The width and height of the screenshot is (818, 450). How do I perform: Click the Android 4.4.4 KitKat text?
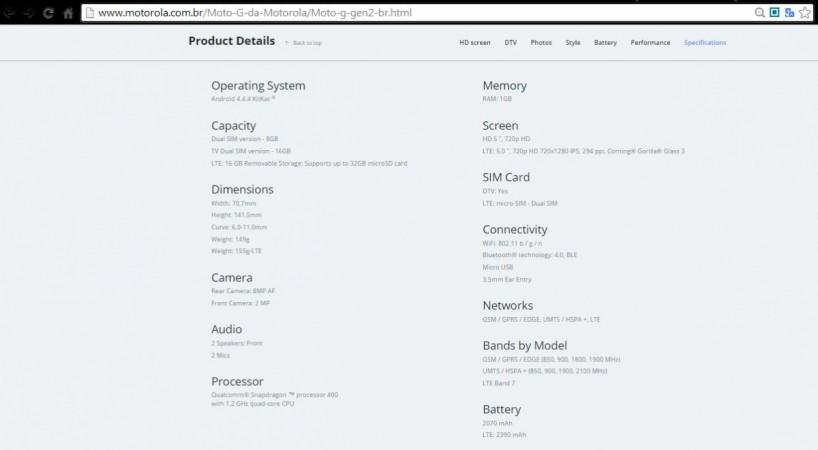click(x=243, y=99)
